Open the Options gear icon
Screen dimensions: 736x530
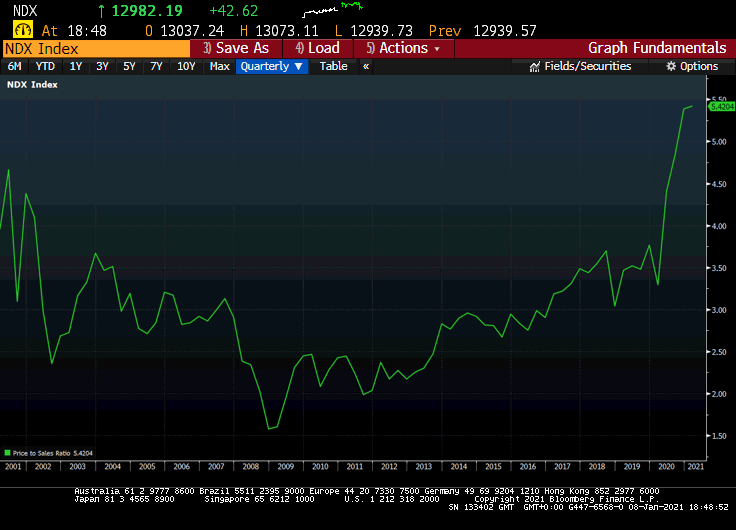pyautogui.click(x=671, y=66)
